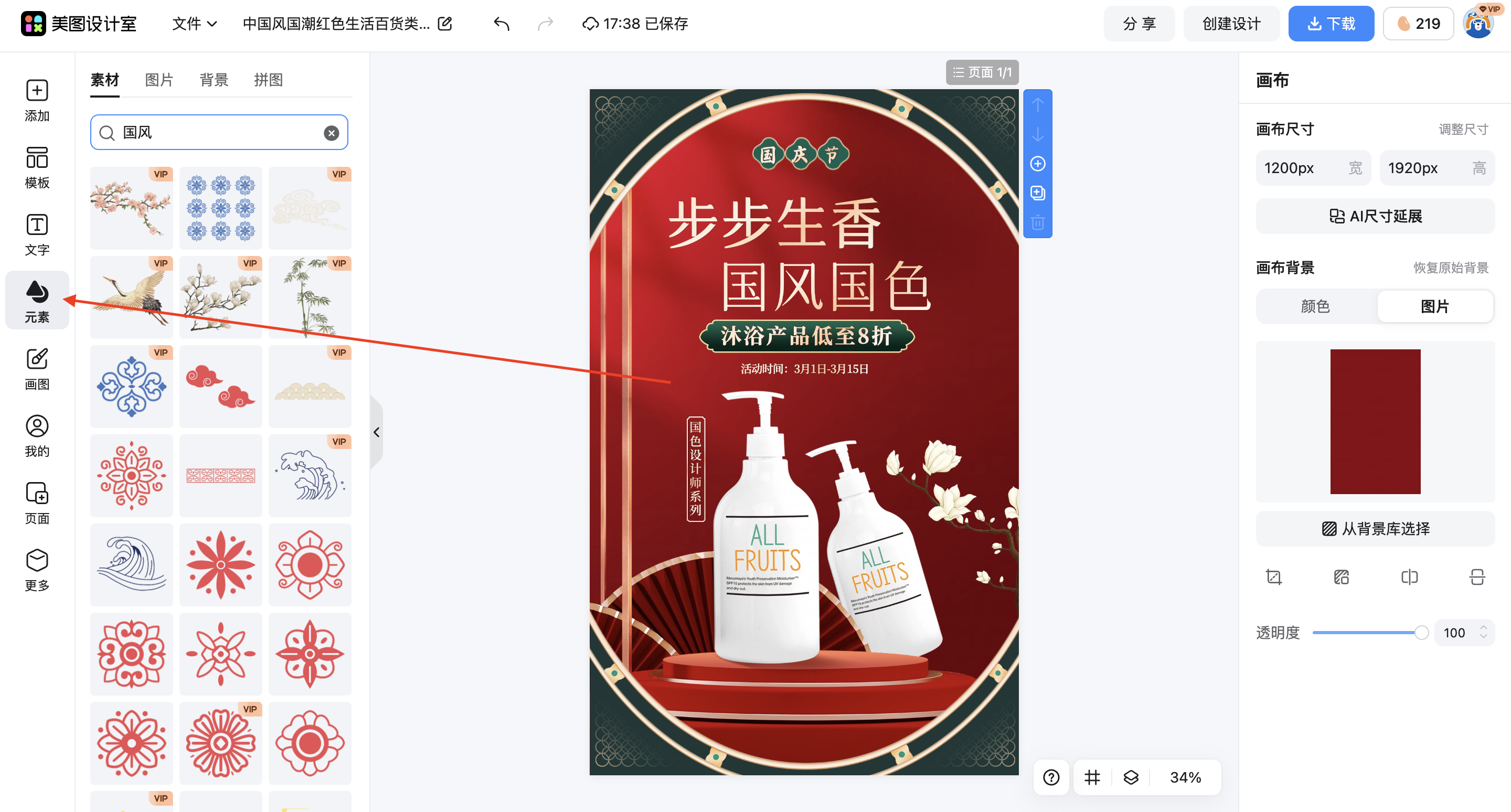Switch to the 图片 materials tab

click(159, 80)
